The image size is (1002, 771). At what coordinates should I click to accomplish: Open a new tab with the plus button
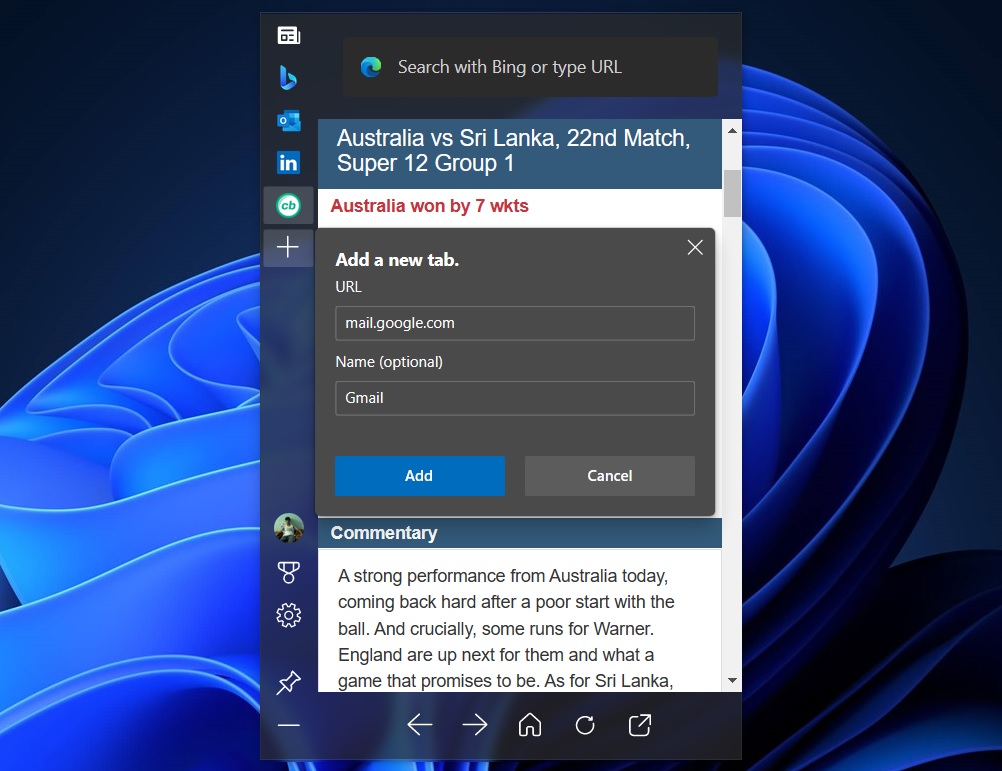coord(288,248)
